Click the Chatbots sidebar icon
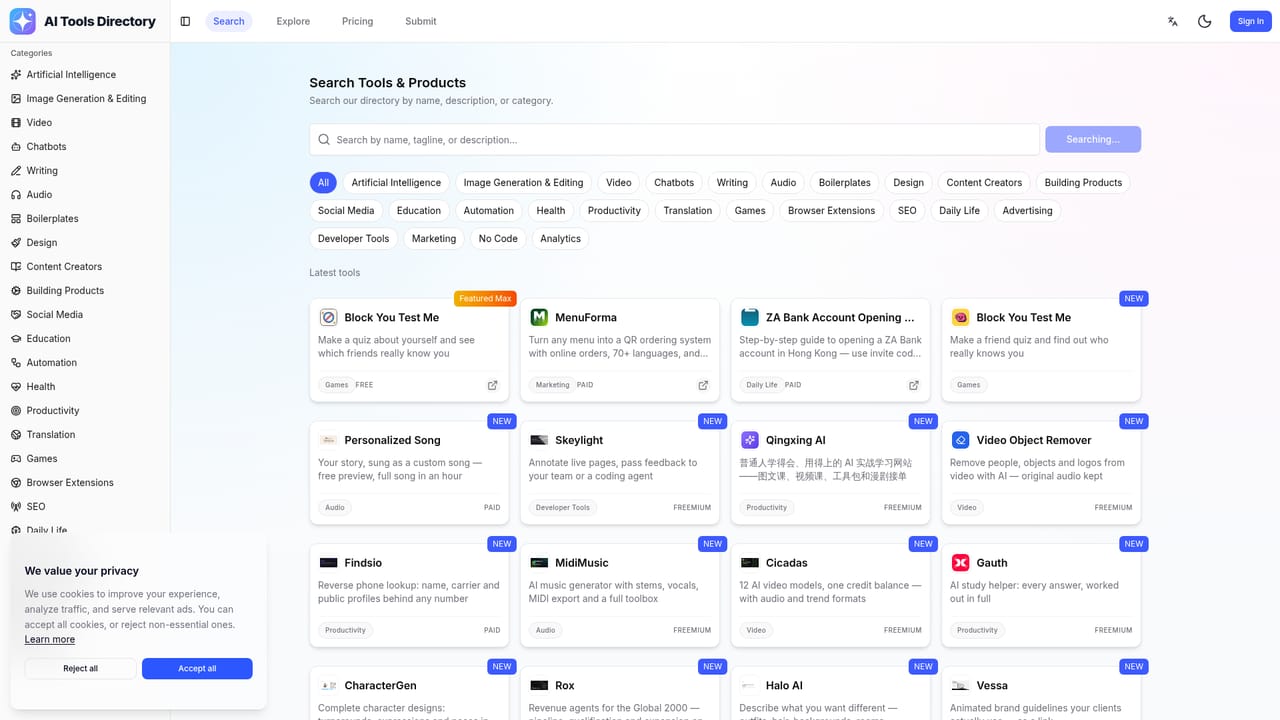This screenshot has height=720, width=1280. tap(16, 147)
